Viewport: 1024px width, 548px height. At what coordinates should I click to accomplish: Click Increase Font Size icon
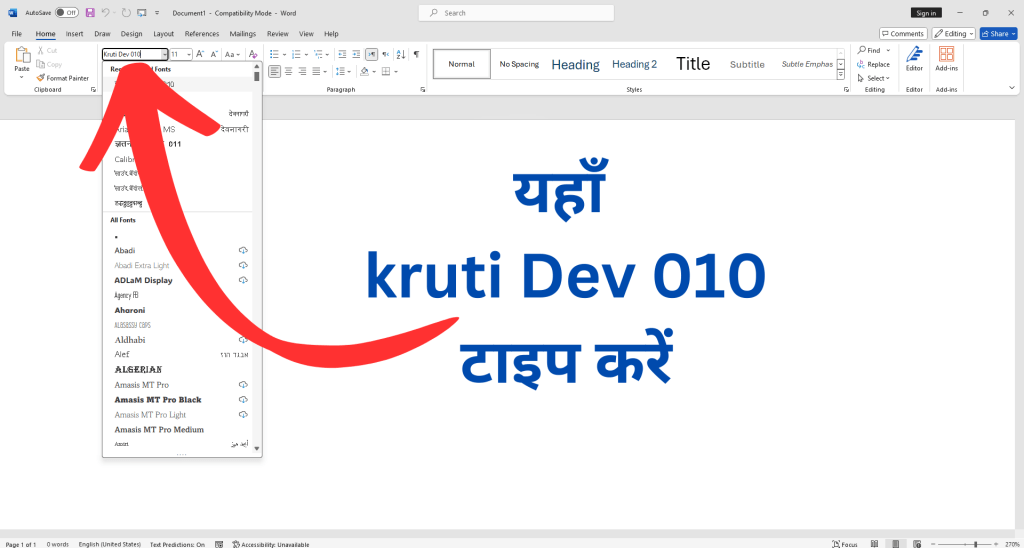200,54
